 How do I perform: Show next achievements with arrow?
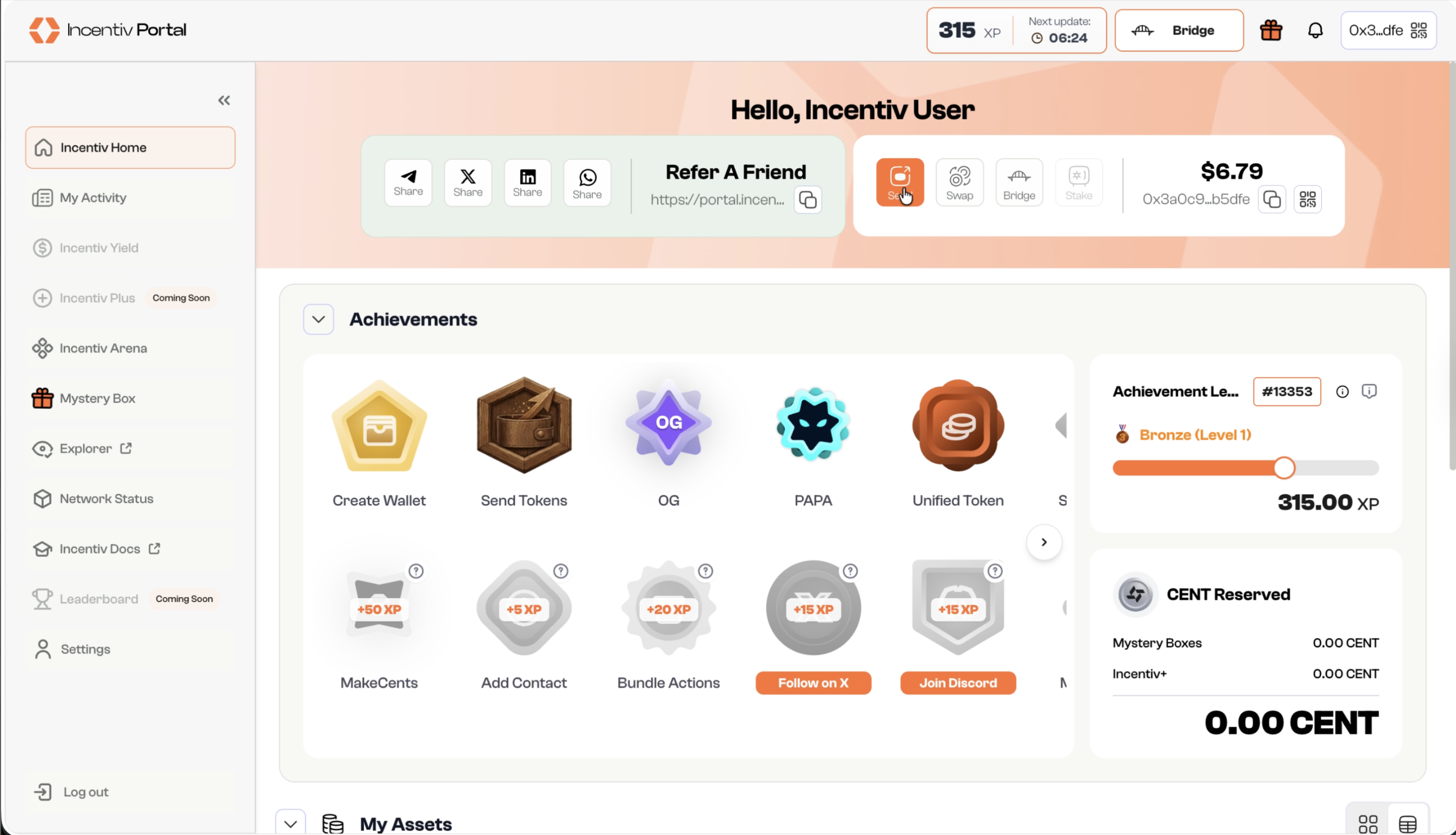pos(1043,542)
